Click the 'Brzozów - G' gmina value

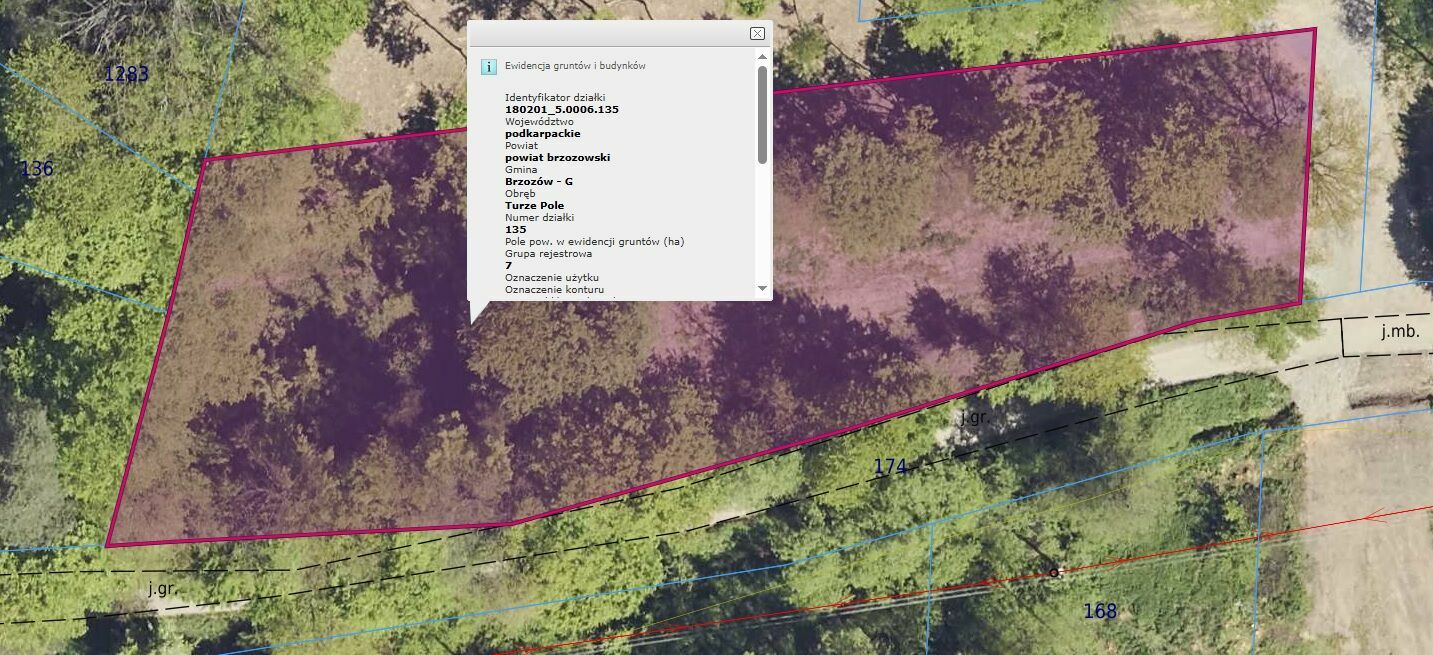click(x=539, y=182)
